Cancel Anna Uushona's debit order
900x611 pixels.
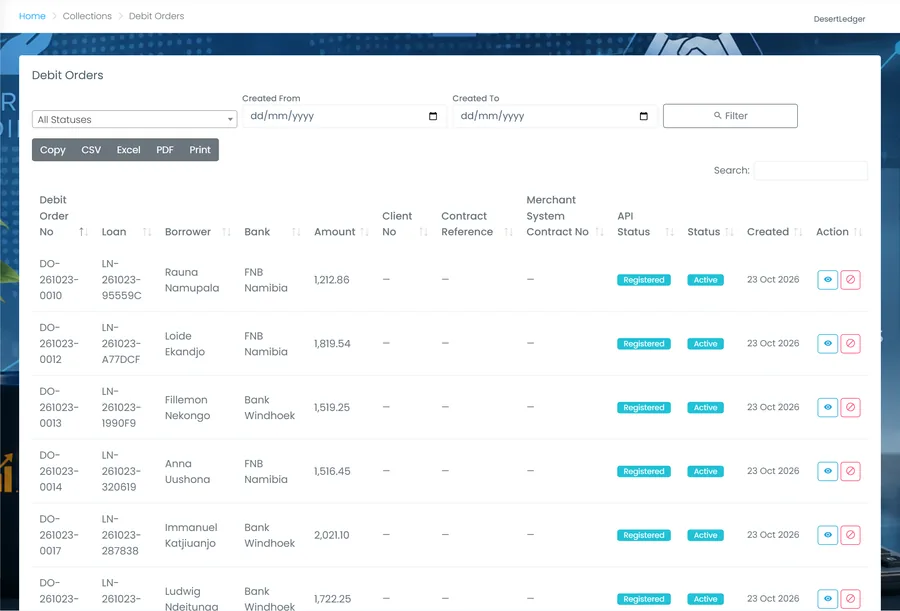[x=850, y=471]
